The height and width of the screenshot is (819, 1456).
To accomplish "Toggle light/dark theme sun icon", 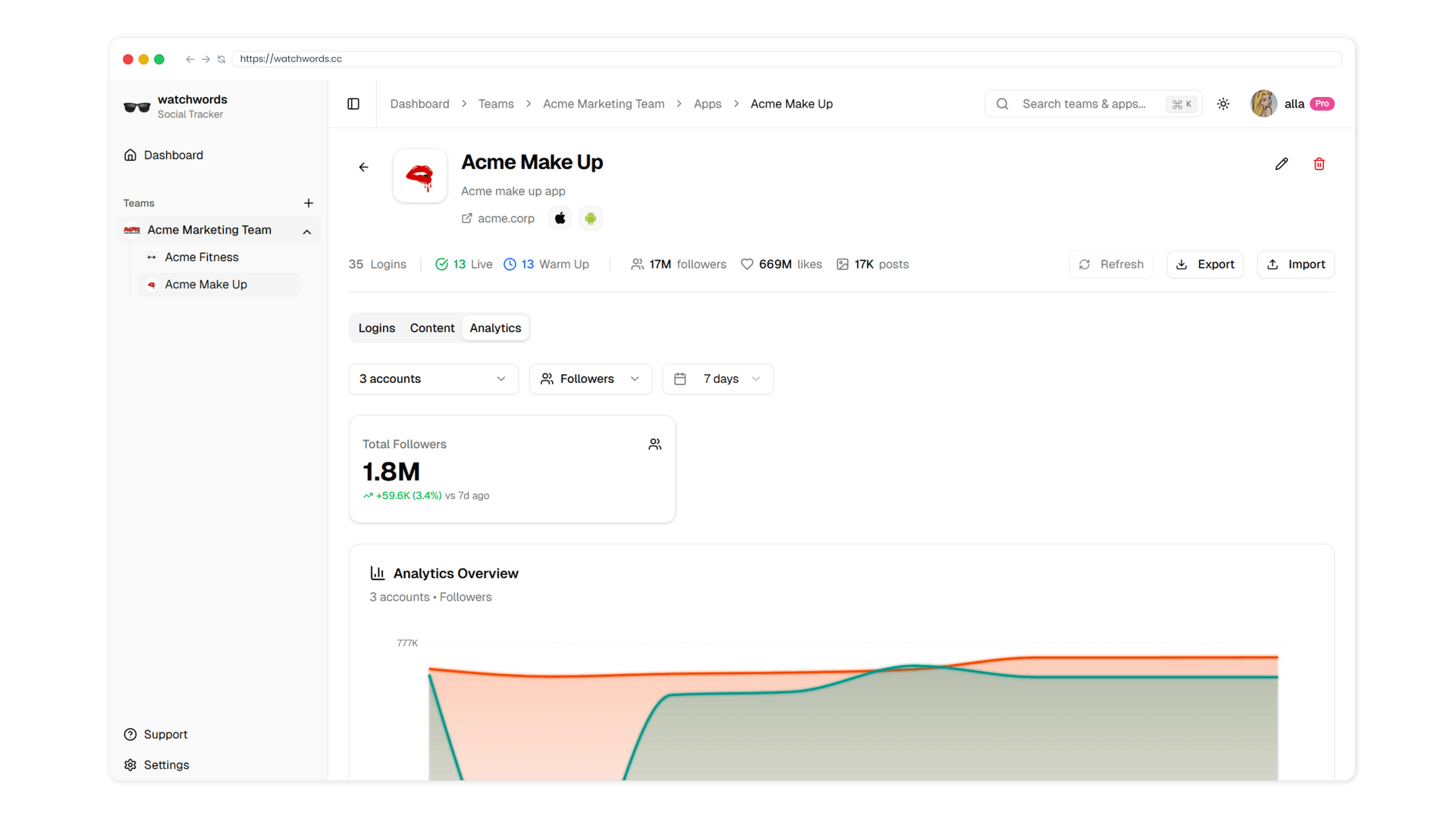I will (1223, 104).
